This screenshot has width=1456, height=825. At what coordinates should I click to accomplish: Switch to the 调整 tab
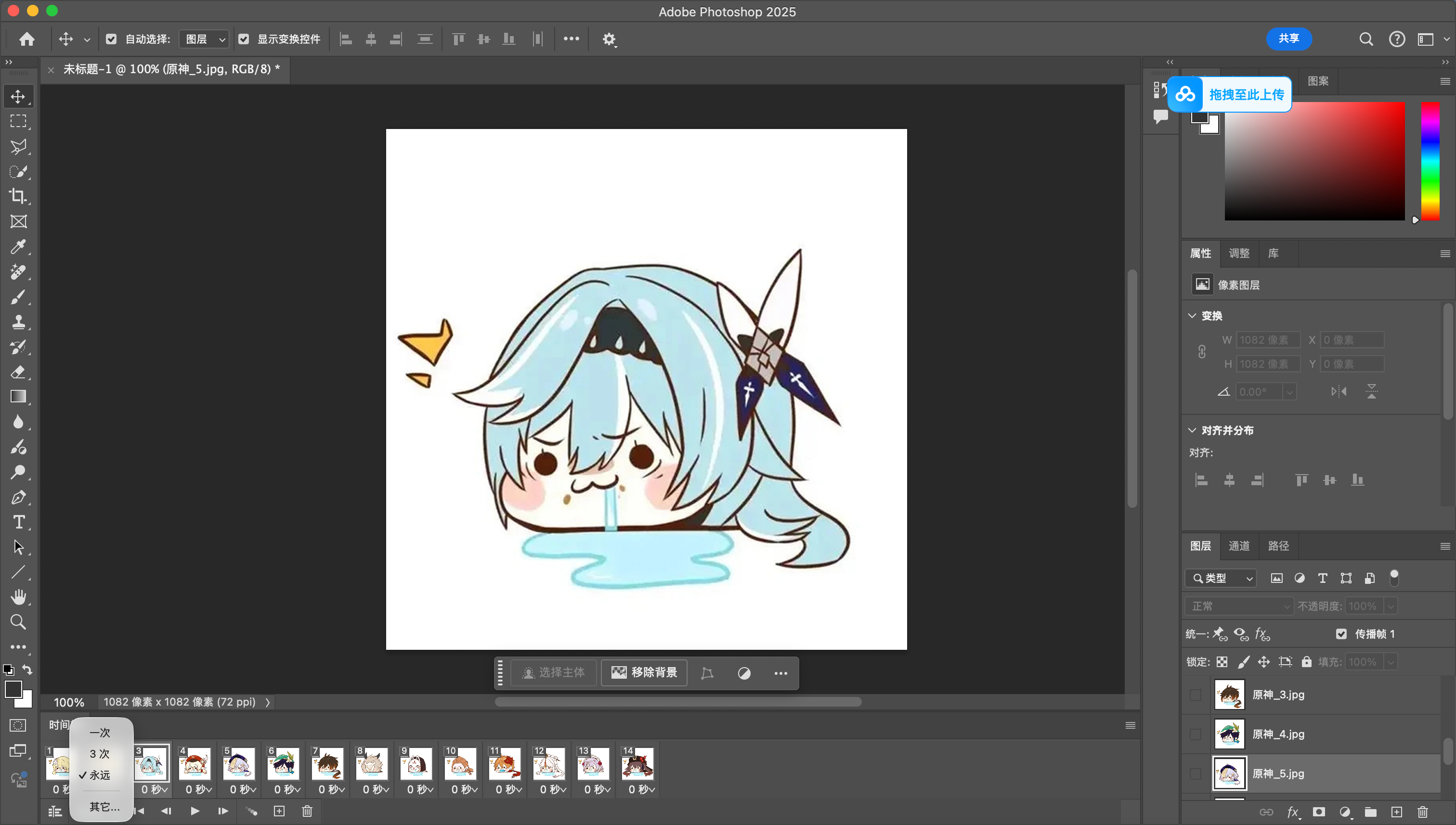coord(1239,253)
